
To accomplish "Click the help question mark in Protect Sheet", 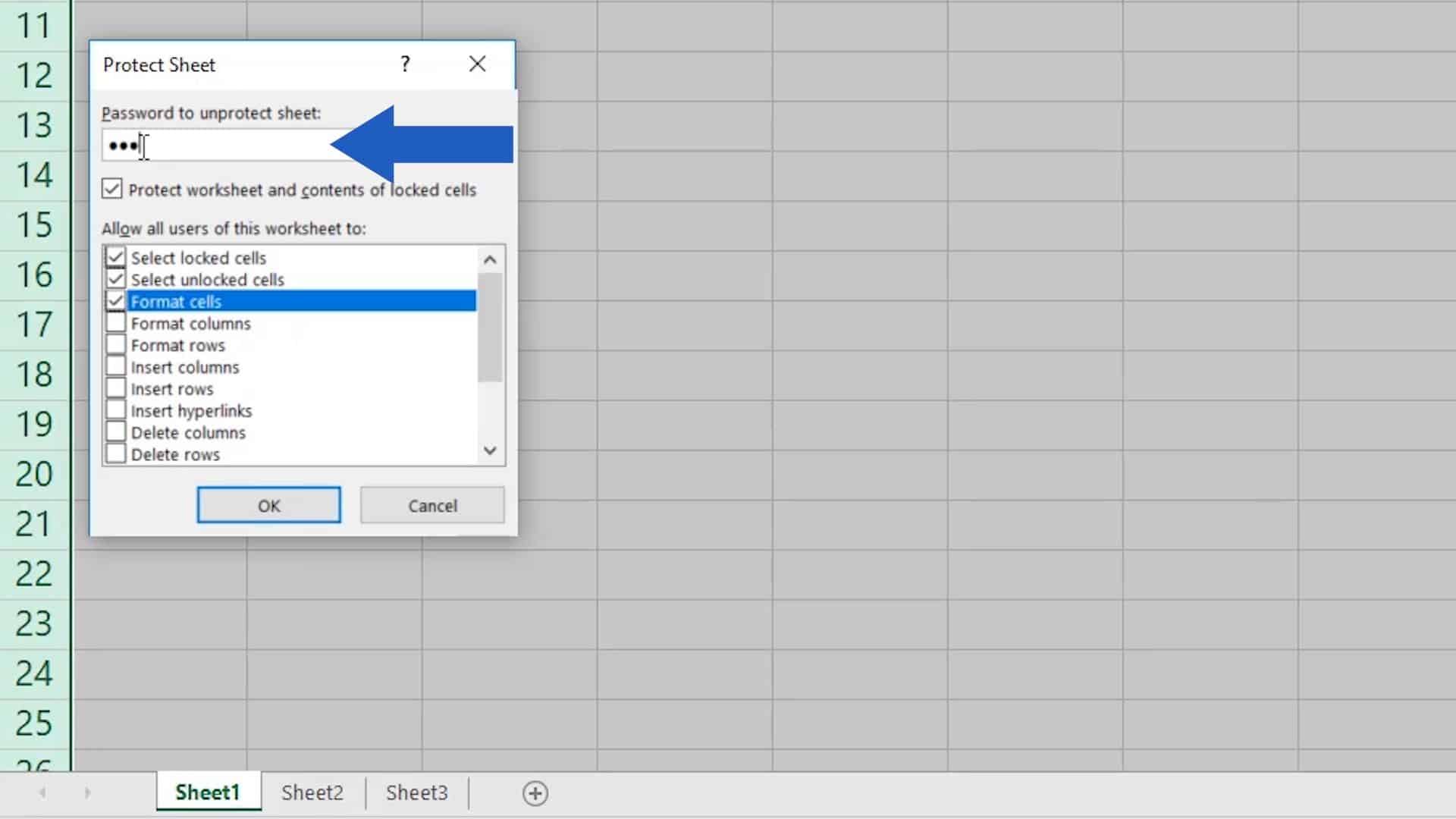I will [x=405, y=64].
